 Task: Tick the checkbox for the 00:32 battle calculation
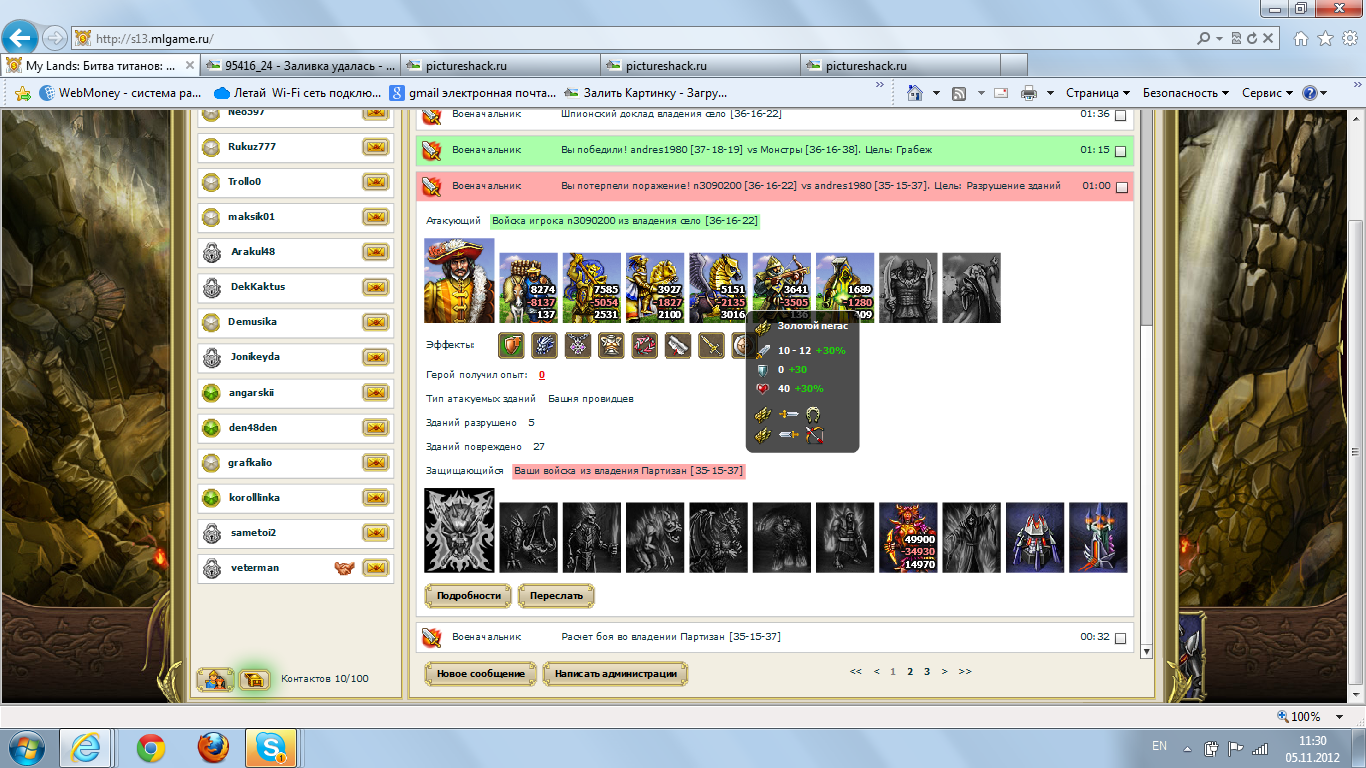click(1120, 638)
